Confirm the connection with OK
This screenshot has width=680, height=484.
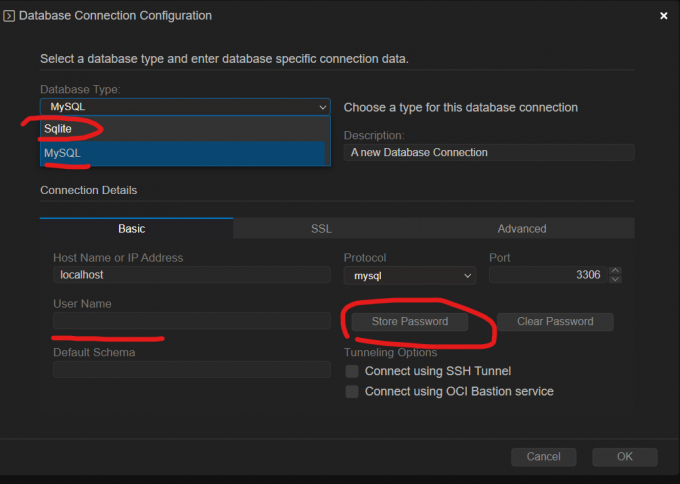[624, 457]
